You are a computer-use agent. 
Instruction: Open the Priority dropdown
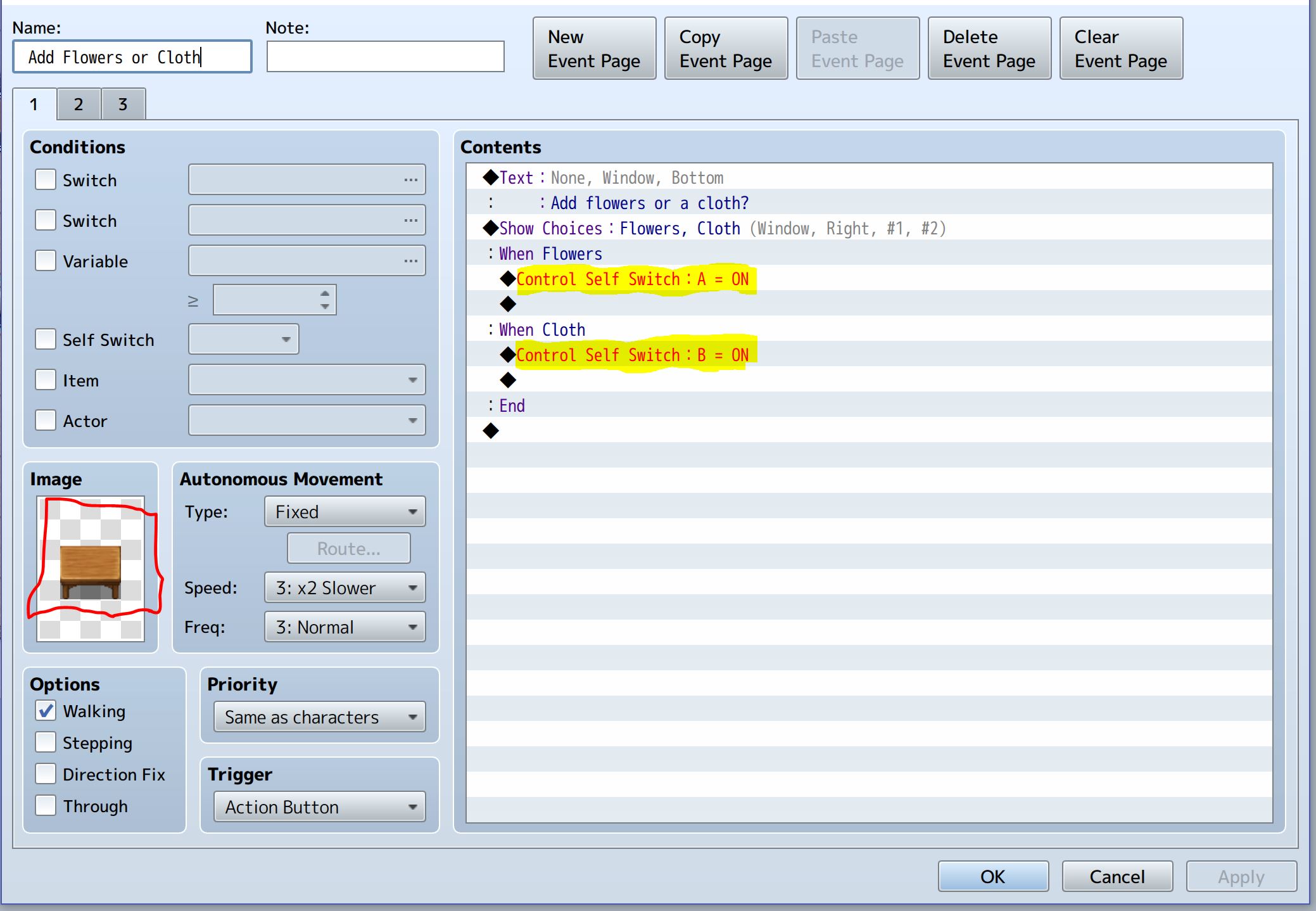319,717
